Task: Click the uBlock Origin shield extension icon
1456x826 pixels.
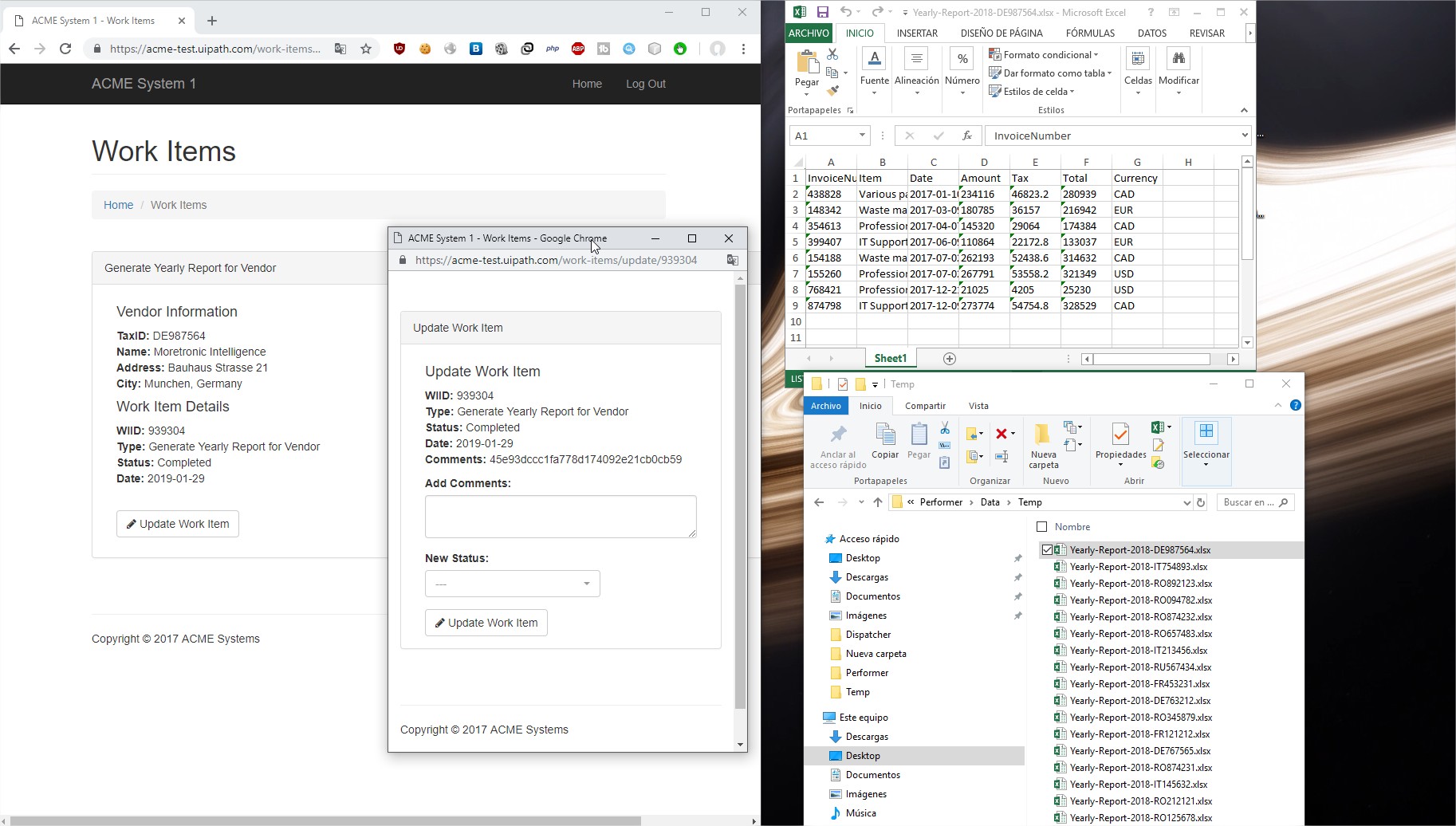Action: pyautogui.click(x=399, y=49)
